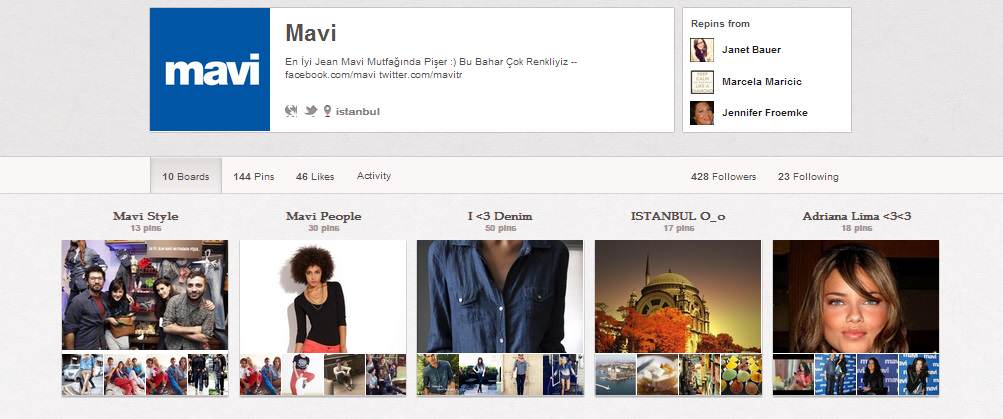Open the Mavi Style board title
The height and width of the screenshot is (419, 1003).
point(145,216)
